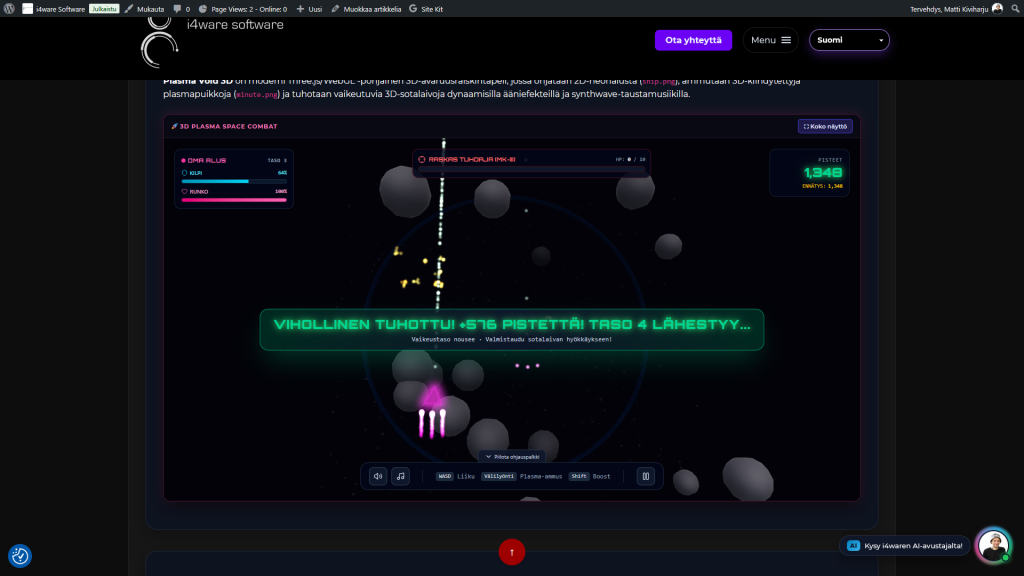The height and width of the screenshot is (576, 1024).
Task: Click the Taso 3 level indicator
Action: point(277,160)
